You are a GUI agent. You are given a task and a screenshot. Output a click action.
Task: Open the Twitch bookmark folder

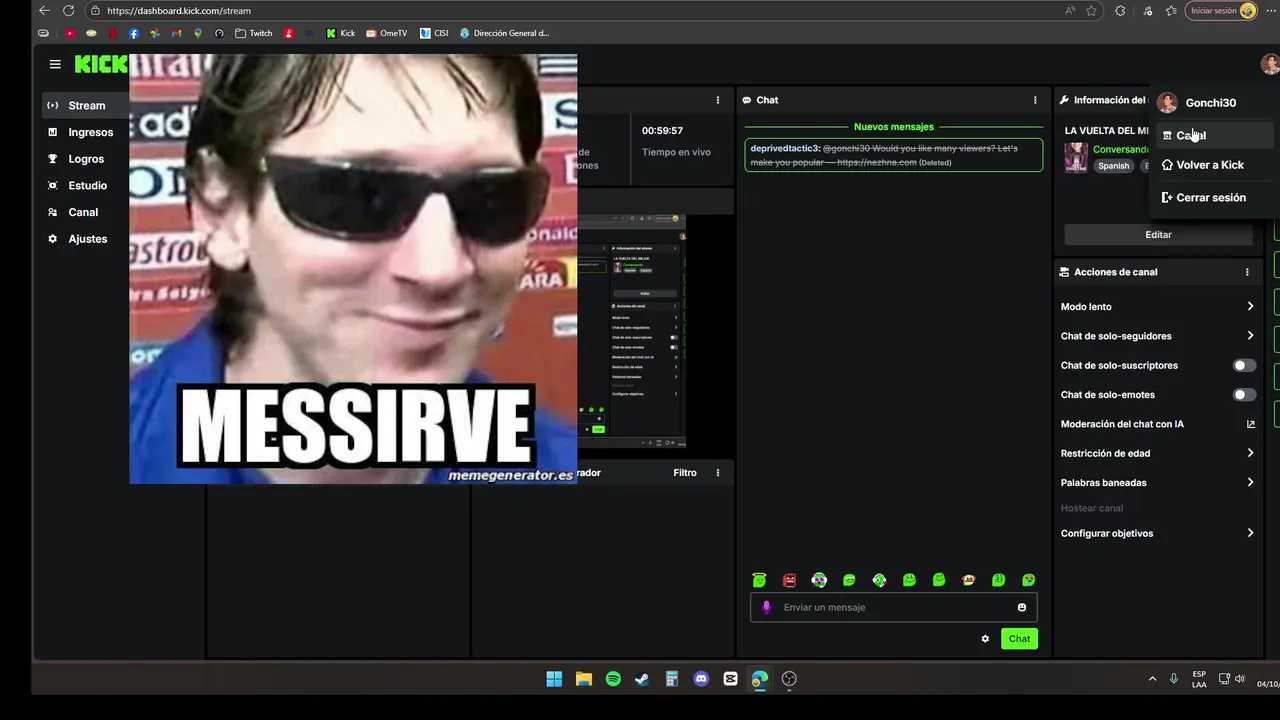point(253,33)
